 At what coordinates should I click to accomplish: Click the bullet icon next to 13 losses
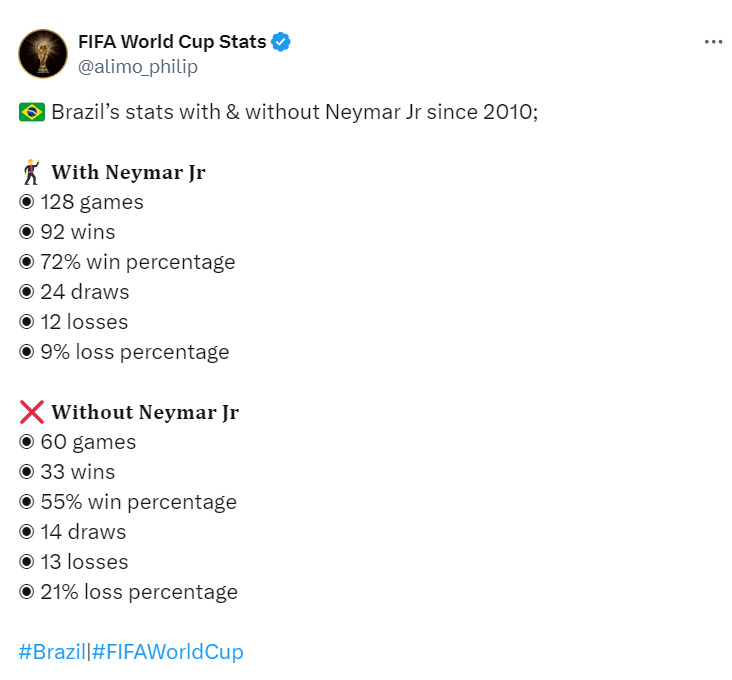pyautogui.click(x=26, y=562)
